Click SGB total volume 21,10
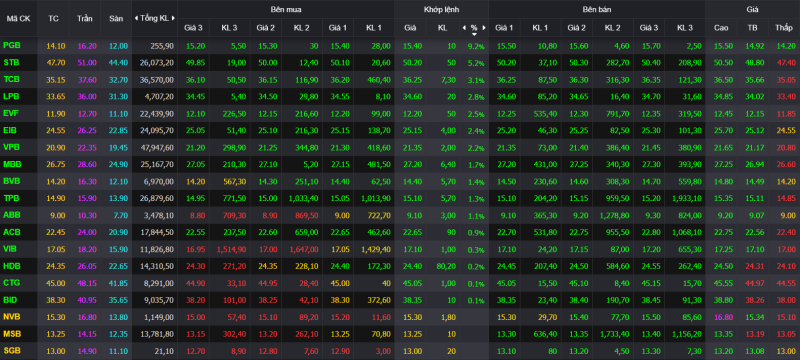Screen dimensions: 800x360 [165, 351]
